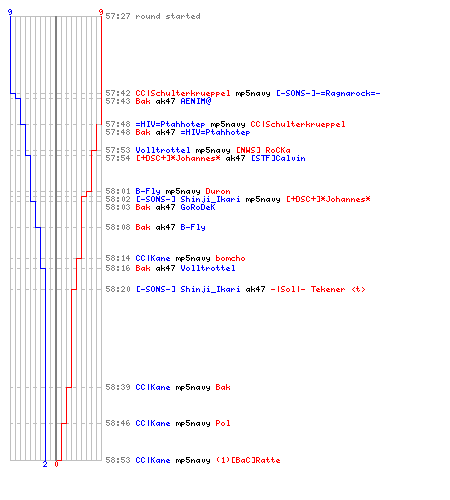The width and height of the screenshot is (450, 500).
Task: Select Volltrottel killer name at 57:53
Action: click(163, 150)
